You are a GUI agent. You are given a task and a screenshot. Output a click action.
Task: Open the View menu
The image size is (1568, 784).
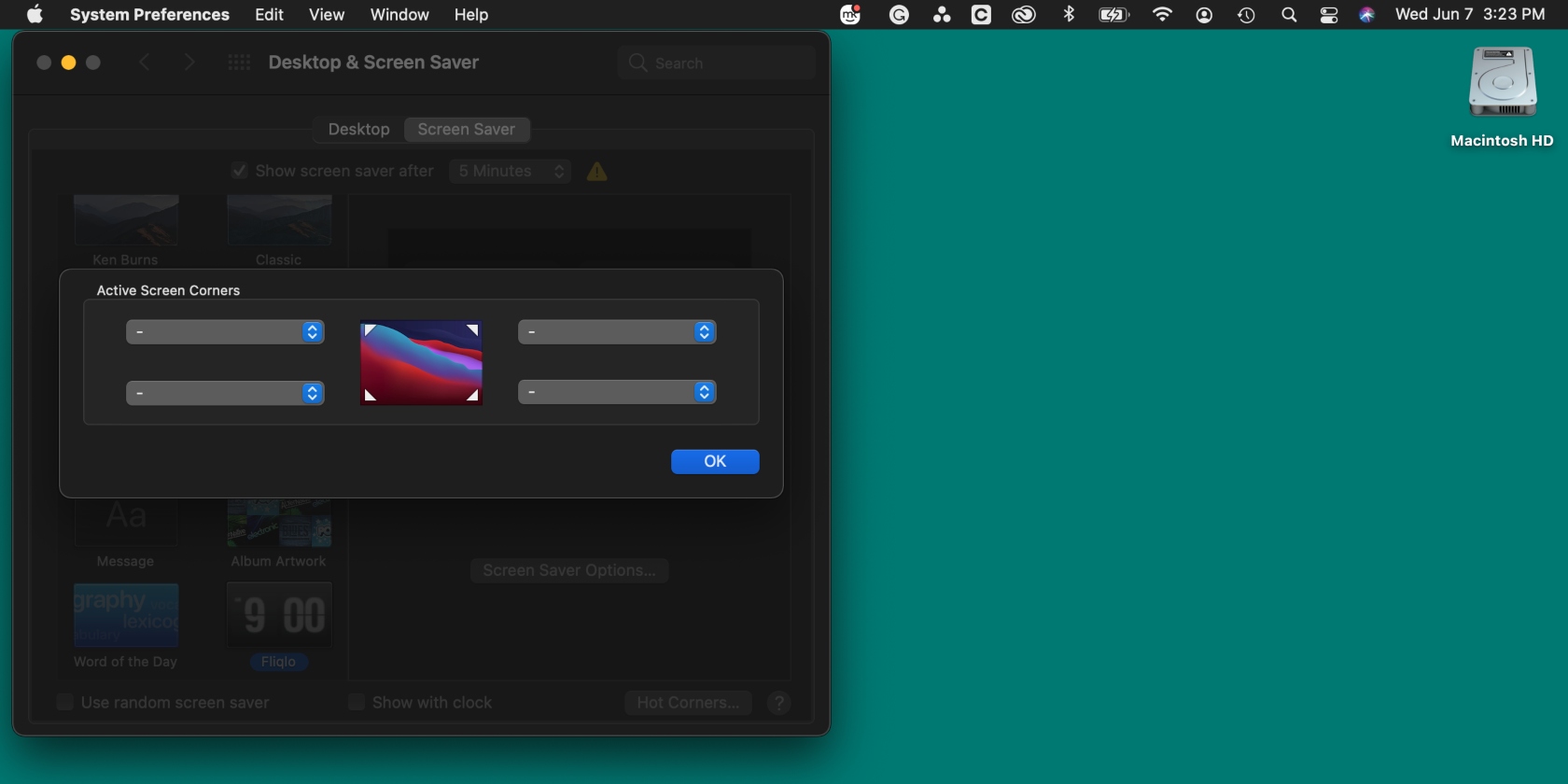coord(327,14)
